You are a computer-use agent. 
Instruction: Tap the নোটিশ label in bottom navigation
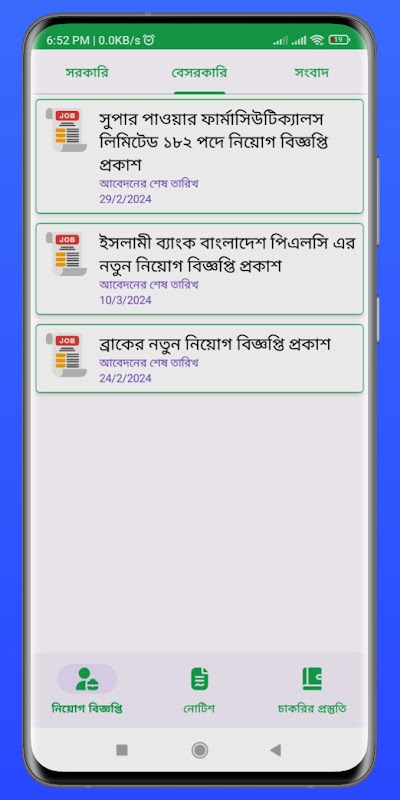point(199,708)
